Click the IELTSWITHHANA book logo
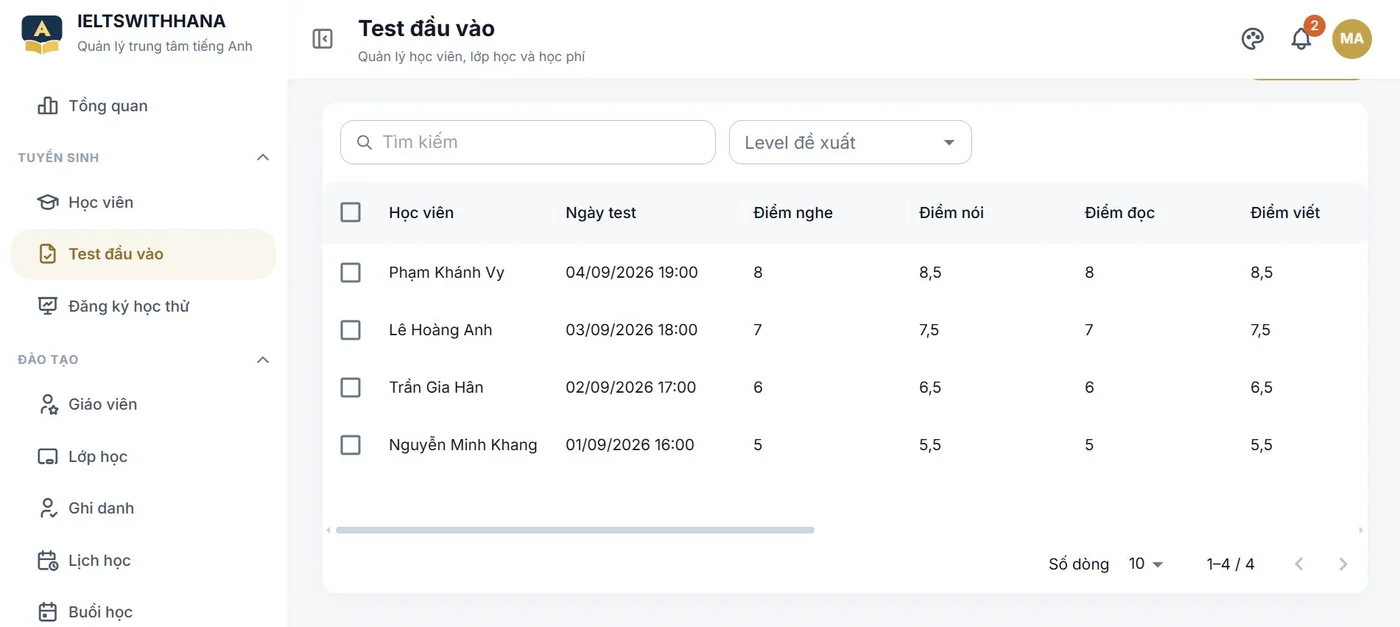1400x627 pixels. [42, 34]
